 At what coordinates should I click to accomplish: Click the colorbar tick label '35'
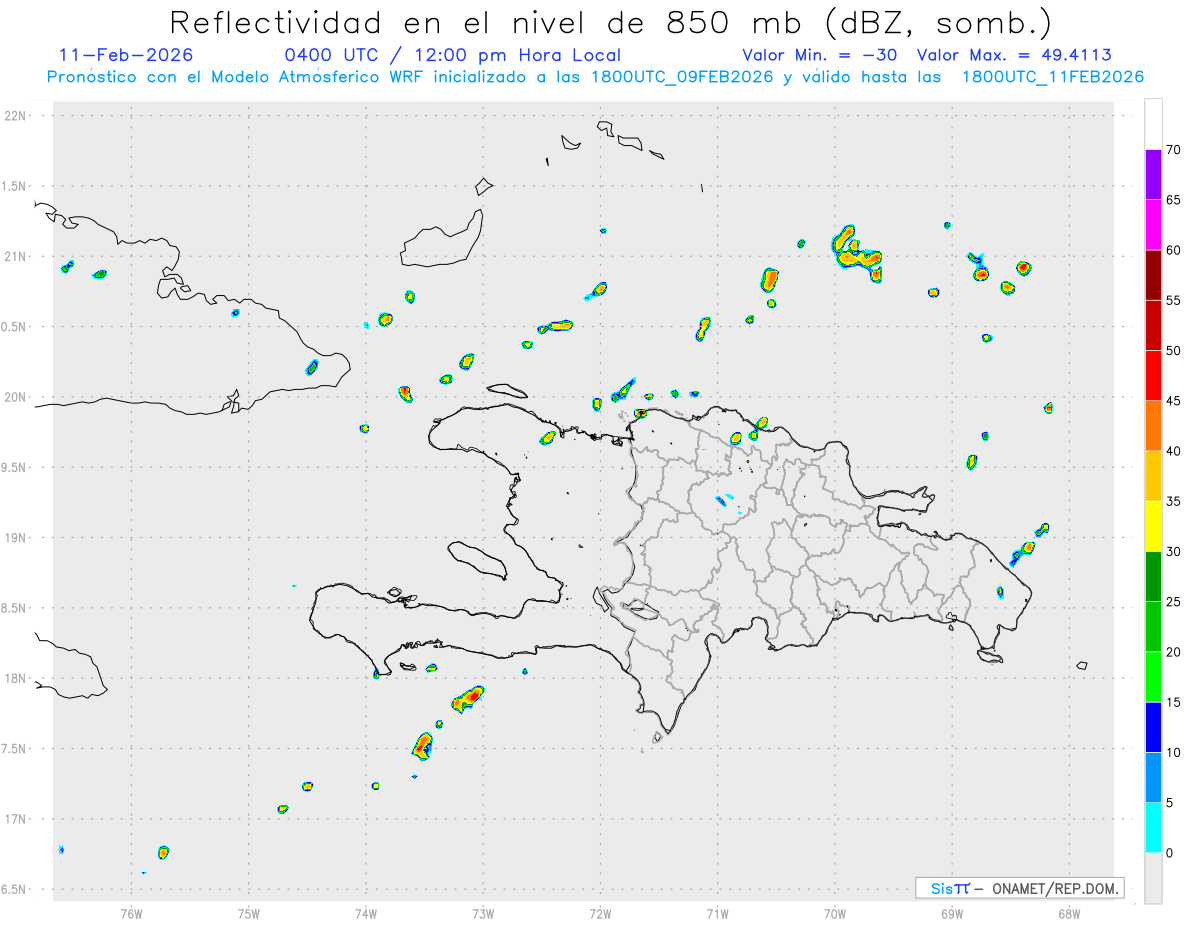click(x=1174, y=501)
